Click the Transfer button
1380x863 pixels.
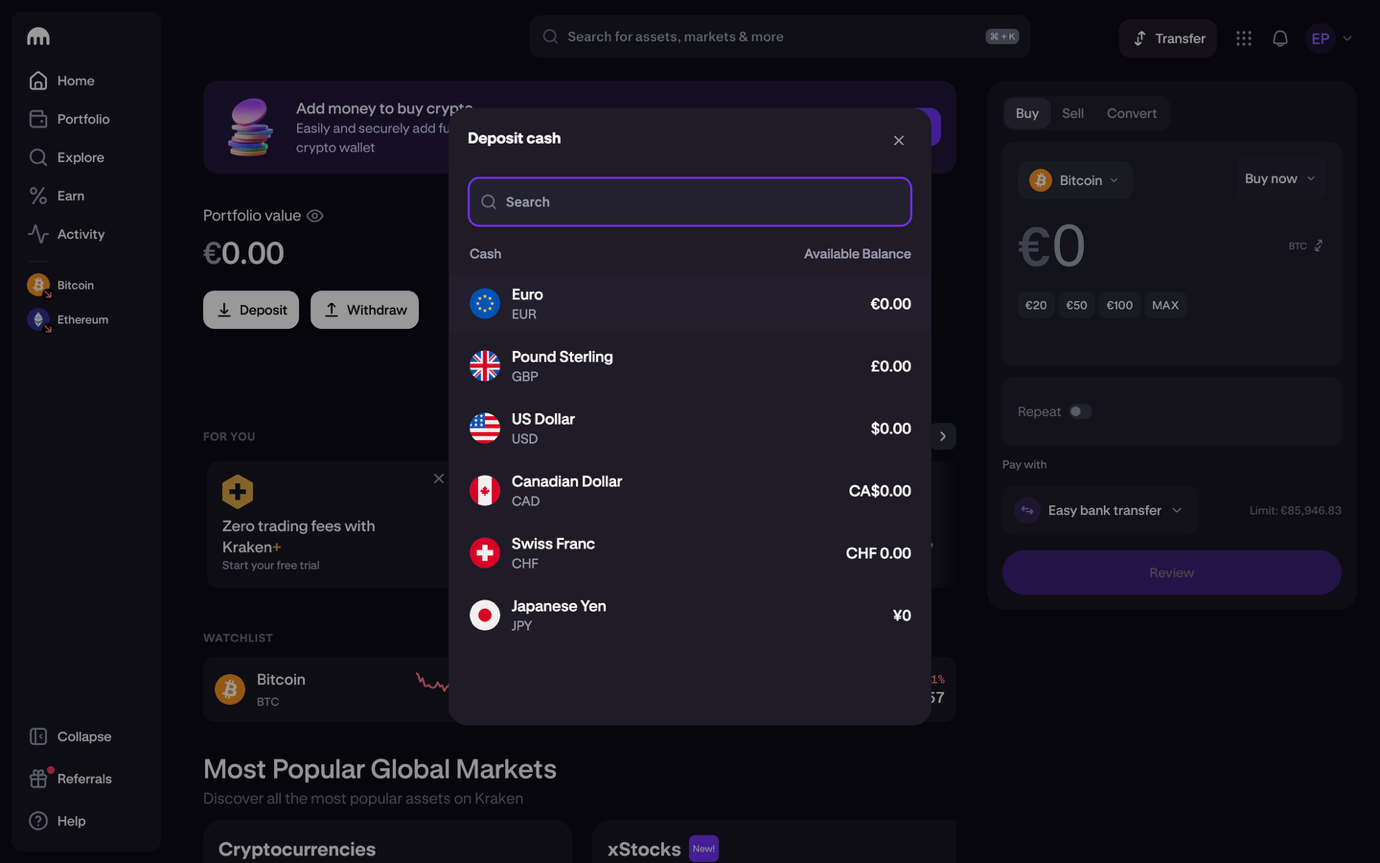click(1168, 38)
